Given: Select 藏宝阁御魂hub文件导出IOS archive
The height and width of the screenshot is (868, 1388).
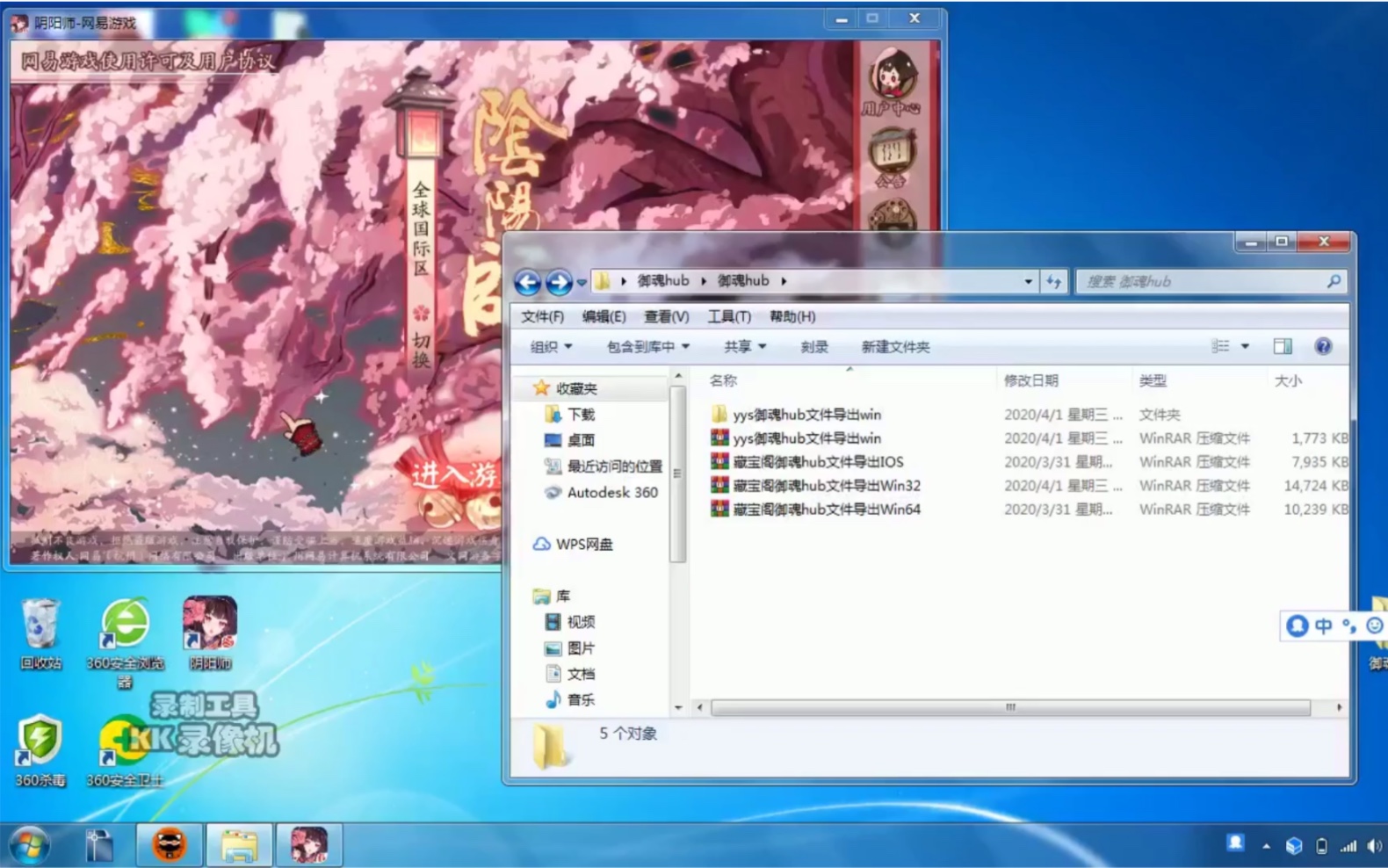Looking at the screenshot, I should click(x=807, y=461).
